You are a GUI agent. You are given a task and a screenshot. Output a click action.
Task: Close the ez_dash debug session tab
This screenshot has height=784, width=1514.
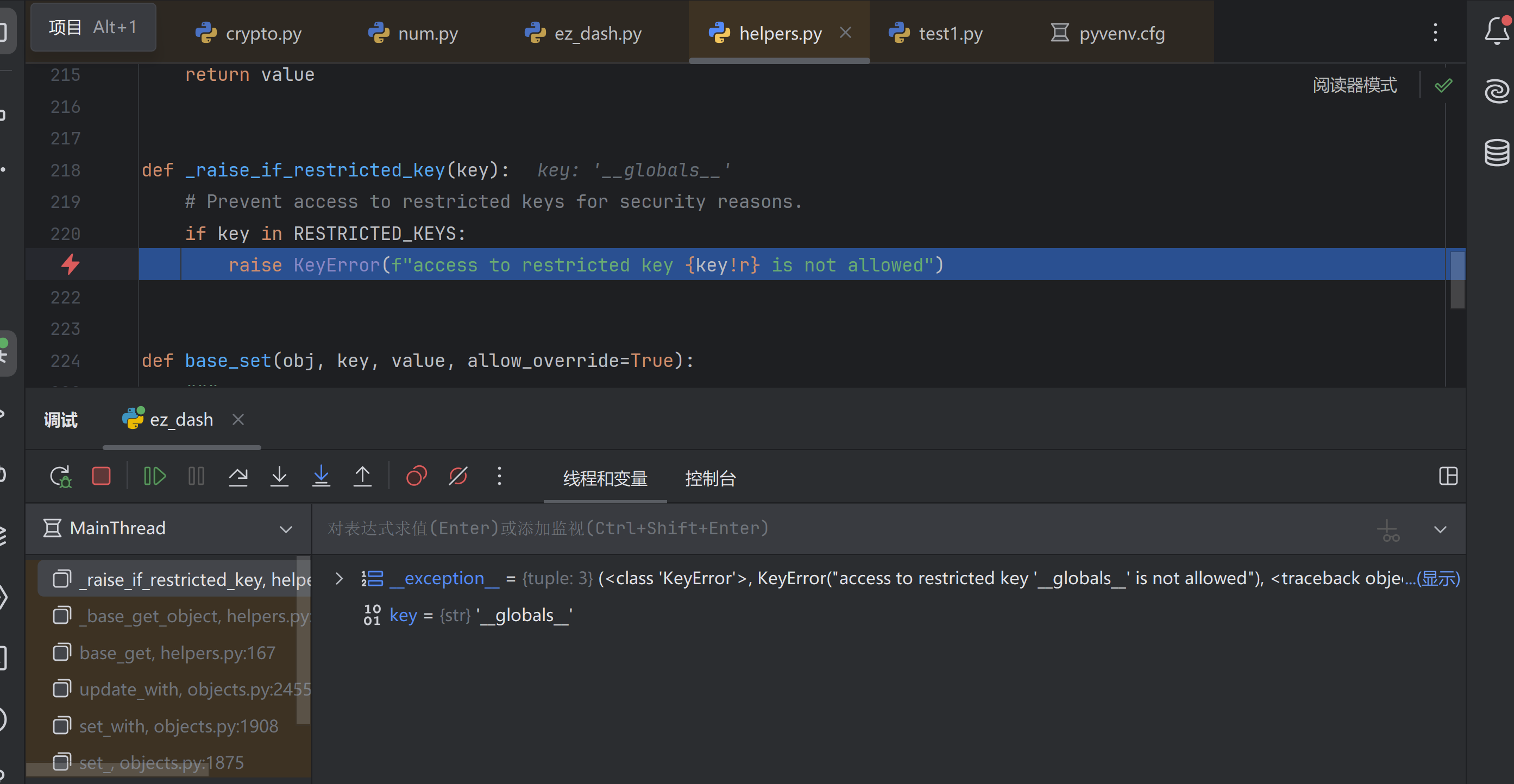tap(238, 419)
